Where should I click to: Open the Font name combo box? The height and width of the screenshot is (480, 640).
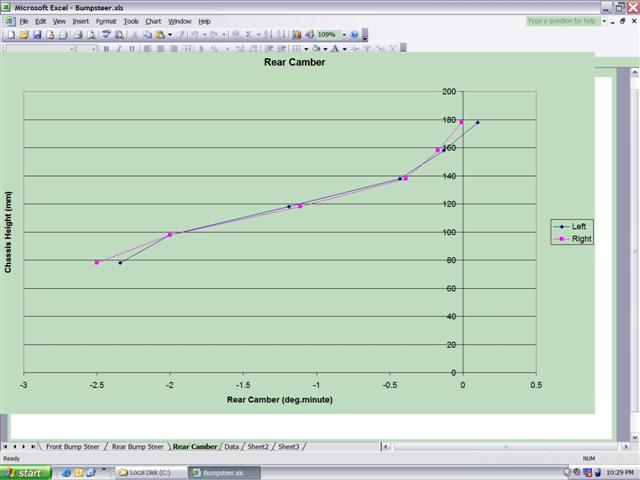[40, 49]
